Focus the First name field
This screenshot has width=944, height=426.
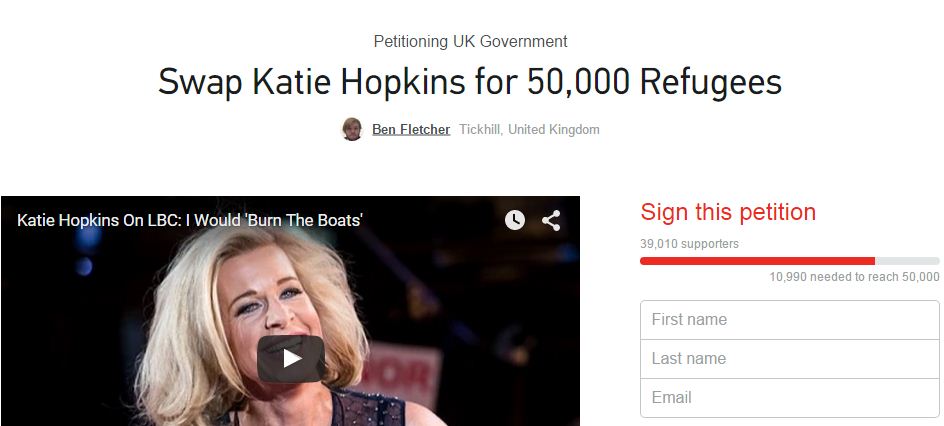pos(789,320)
